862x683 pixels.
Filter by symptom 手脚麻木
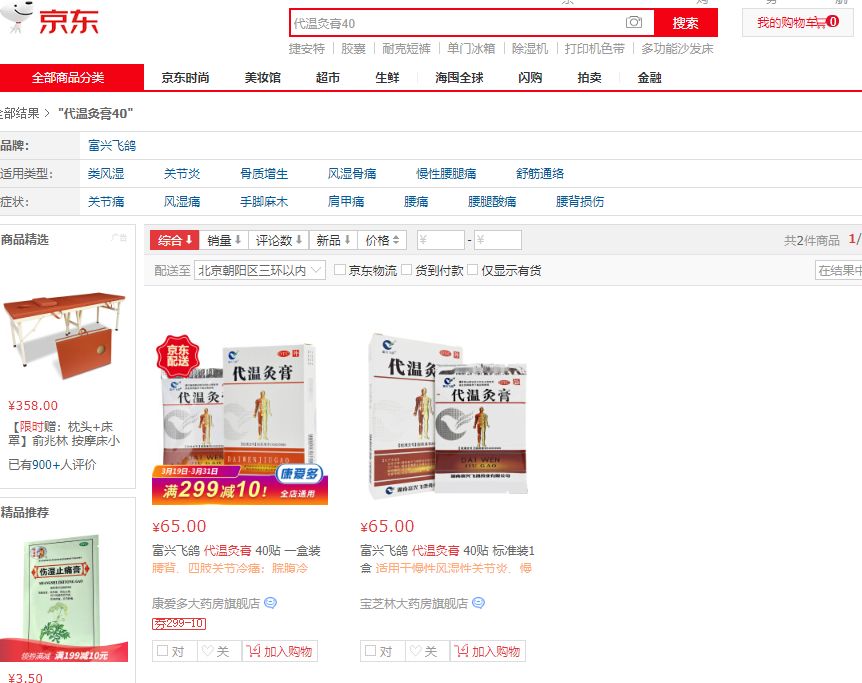[264, 202]
